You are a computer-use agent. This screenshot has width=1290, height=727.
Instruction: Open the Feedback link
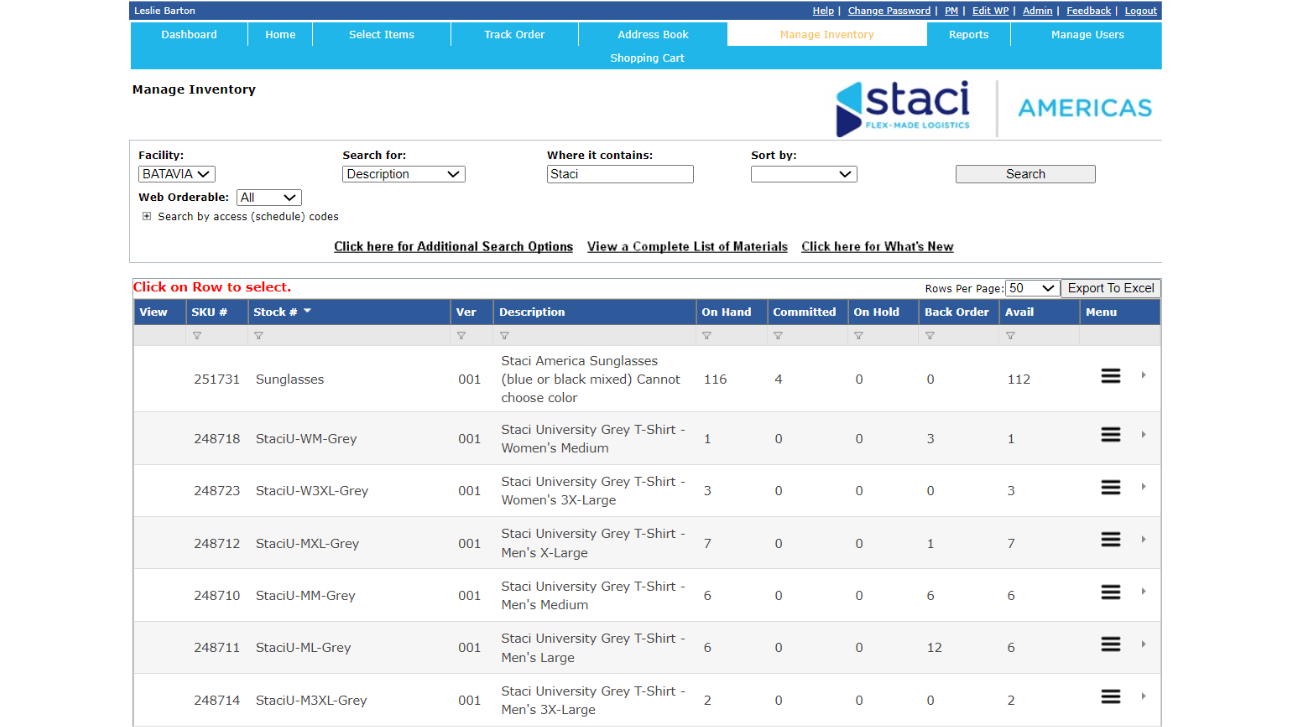point(1088,11)
